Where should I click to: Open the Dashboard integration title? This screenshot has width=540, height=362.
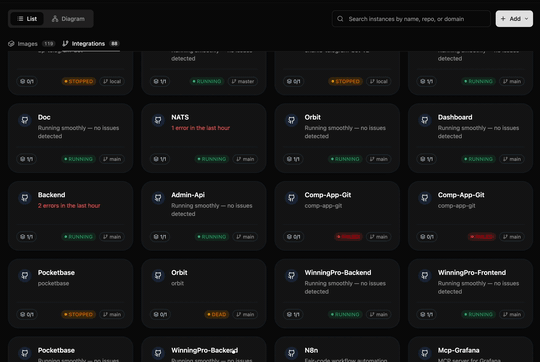pyautogui.click(x=455, y=117)
